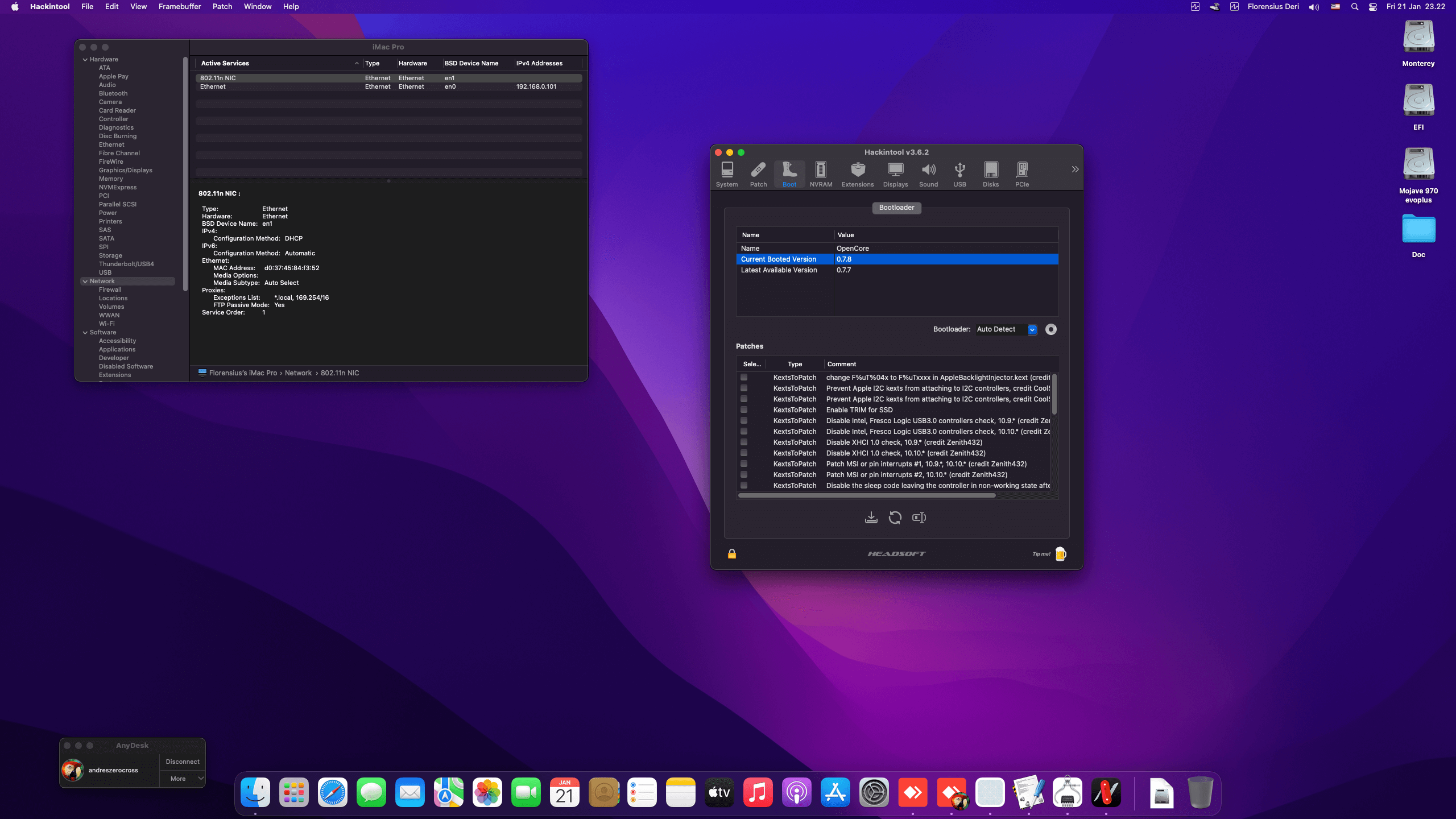Open the Framebuffer menu
The width and height of the screenshot is (1456, 819).
[179, 7]
